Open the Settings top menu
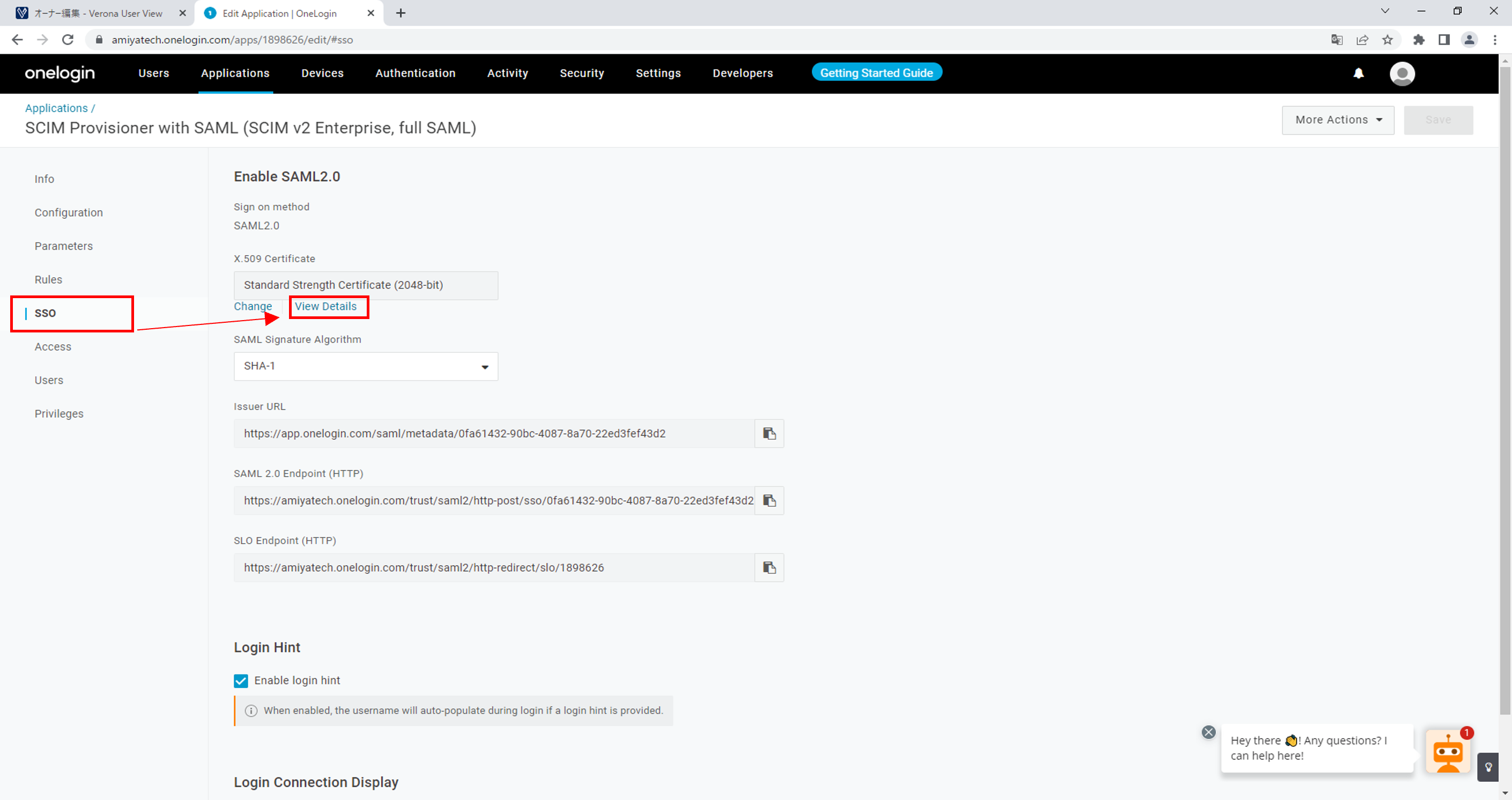 pos(658,73)
